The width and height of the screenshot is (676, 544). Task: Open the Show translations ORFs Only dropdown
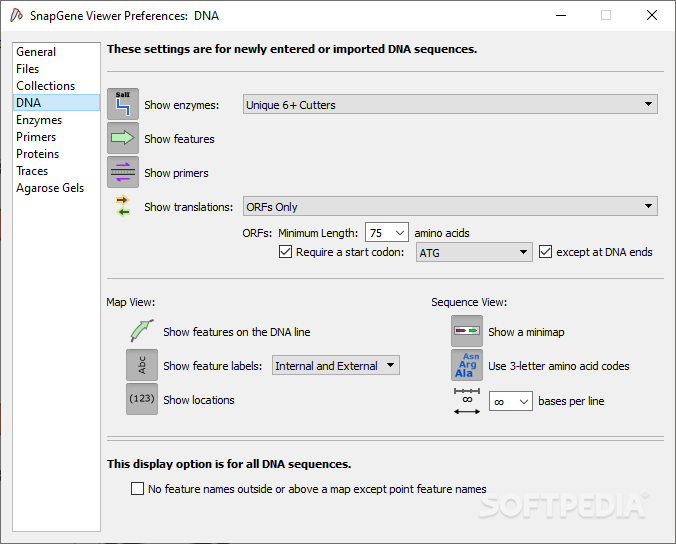click(x=450, y=206)
